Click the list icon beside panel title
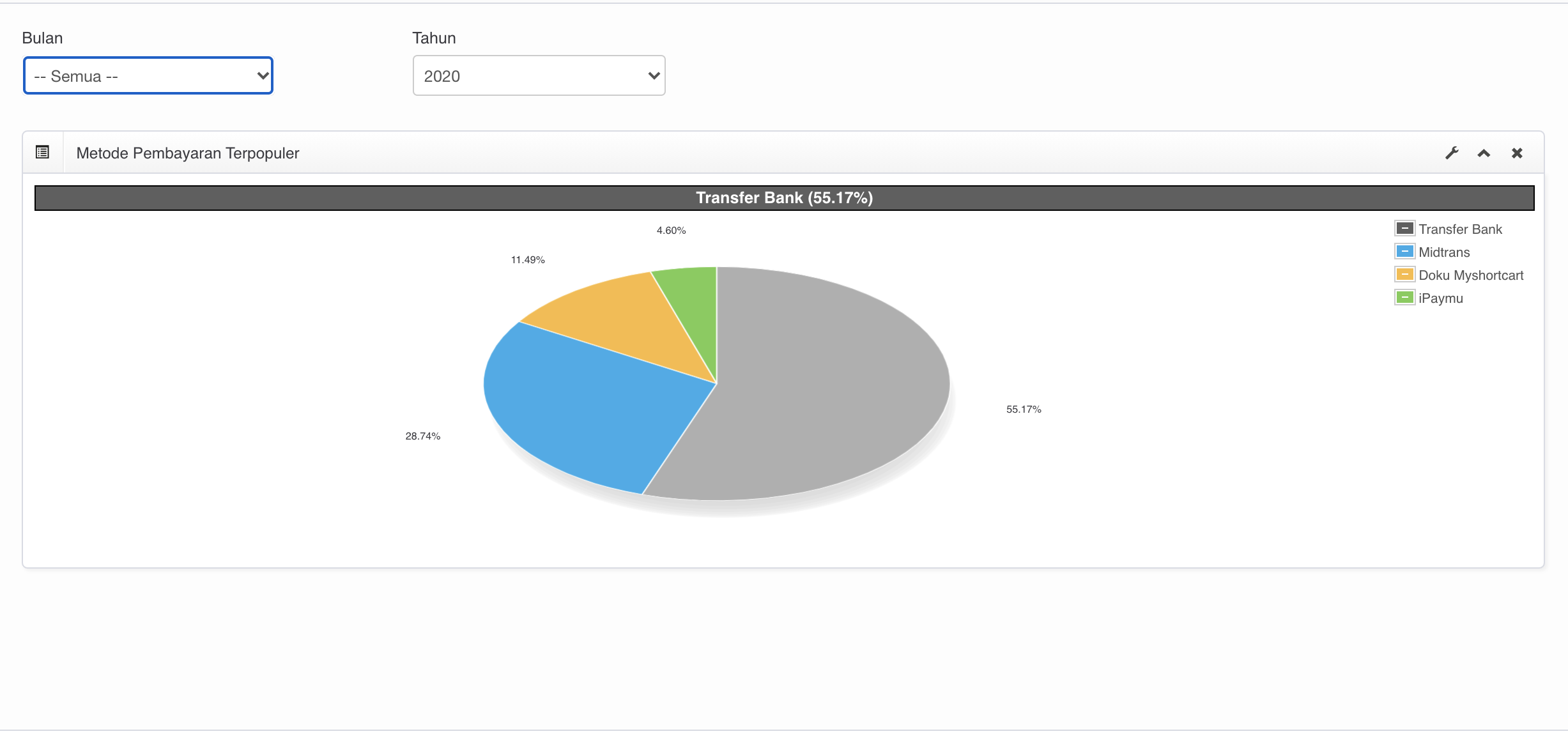This screenshot has width=1568, height=736. pos(43,152)
